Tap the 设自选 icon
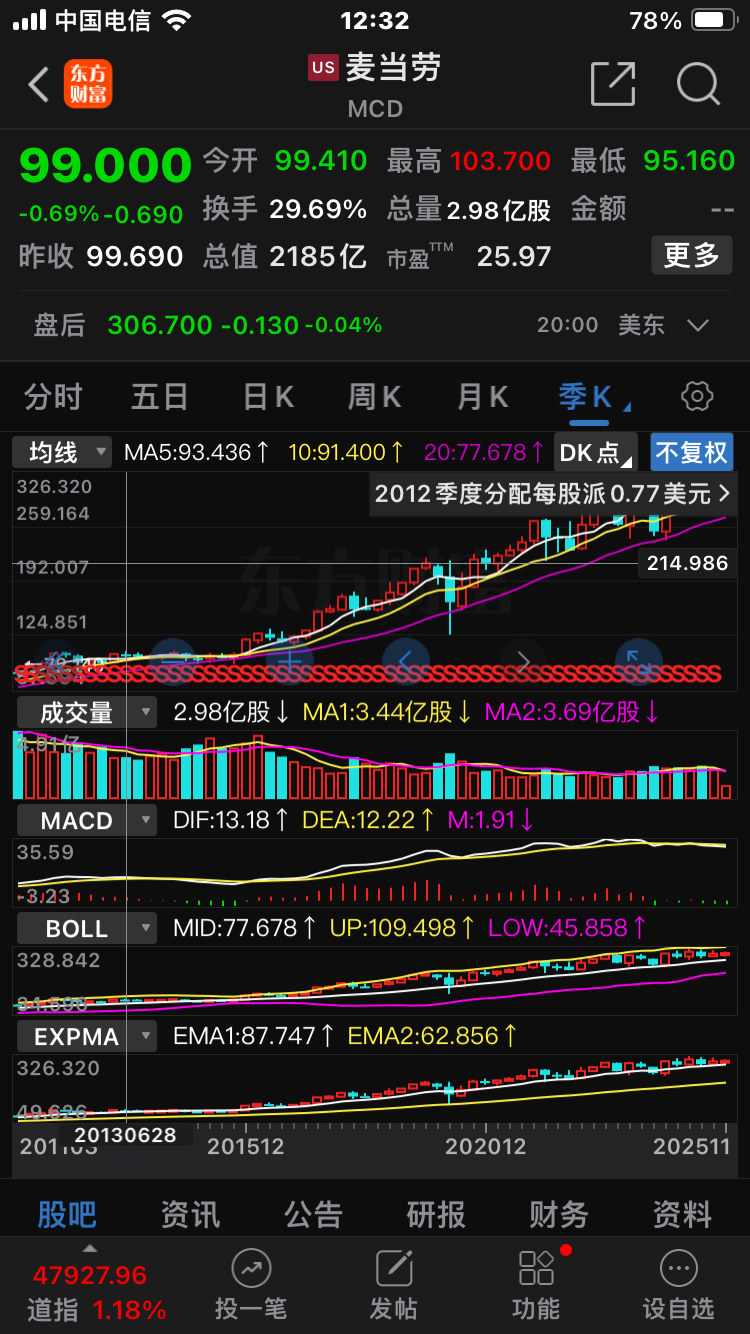This screenshot has width=750, height=1334. 678,1269
